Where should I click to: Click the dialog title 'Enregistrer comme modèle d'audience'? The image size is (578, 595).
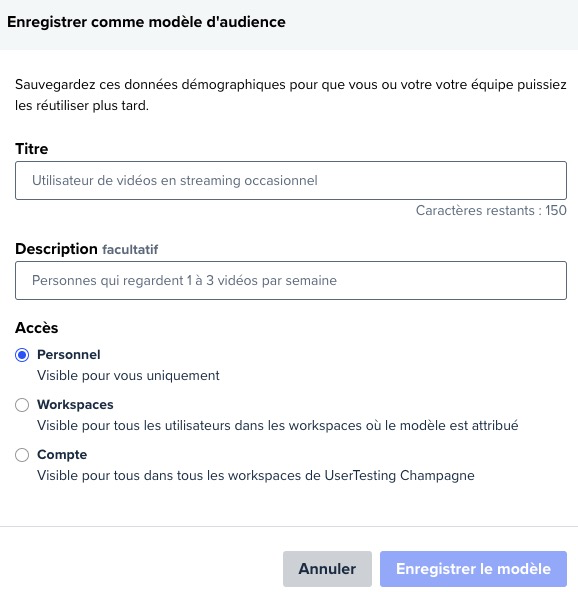[x=146, y=22]
